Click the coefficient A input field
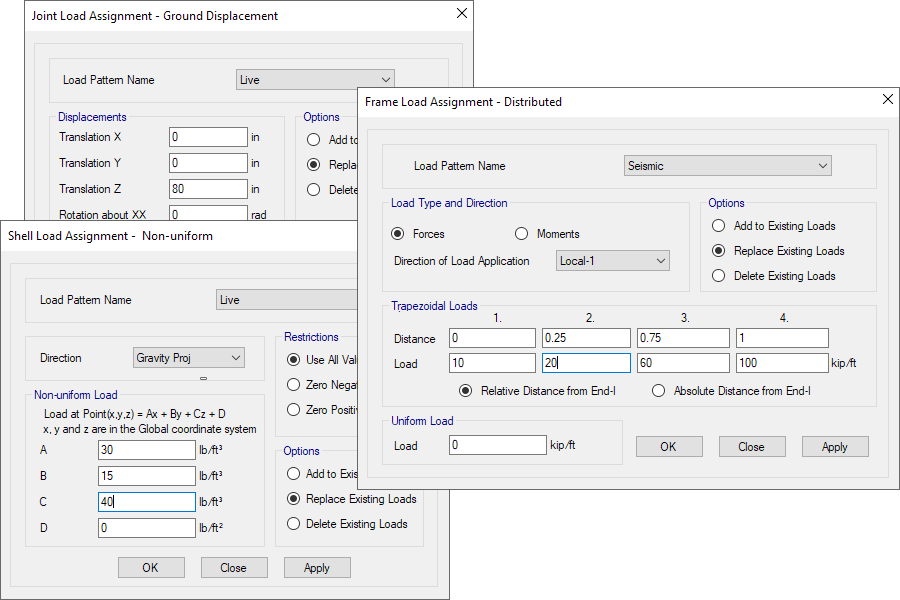This screenshot has height=600, width=900. tap(146, 450)
